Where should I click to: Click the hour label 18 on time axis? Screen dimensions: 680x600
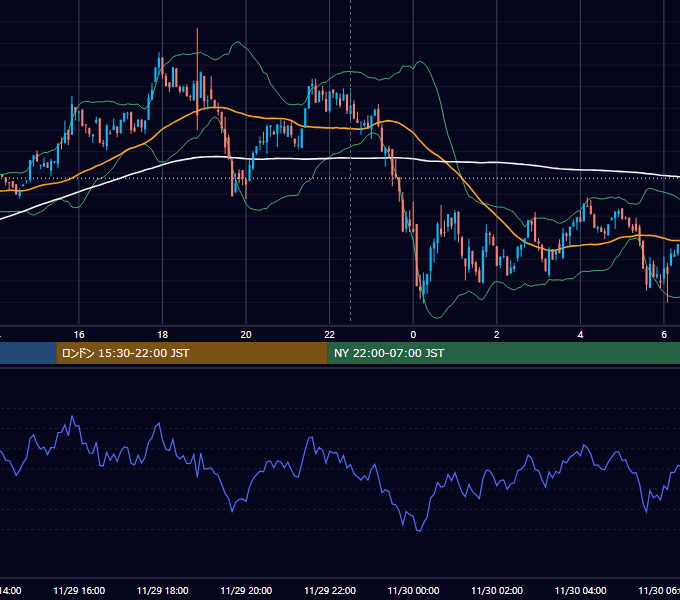pos(163,335)
